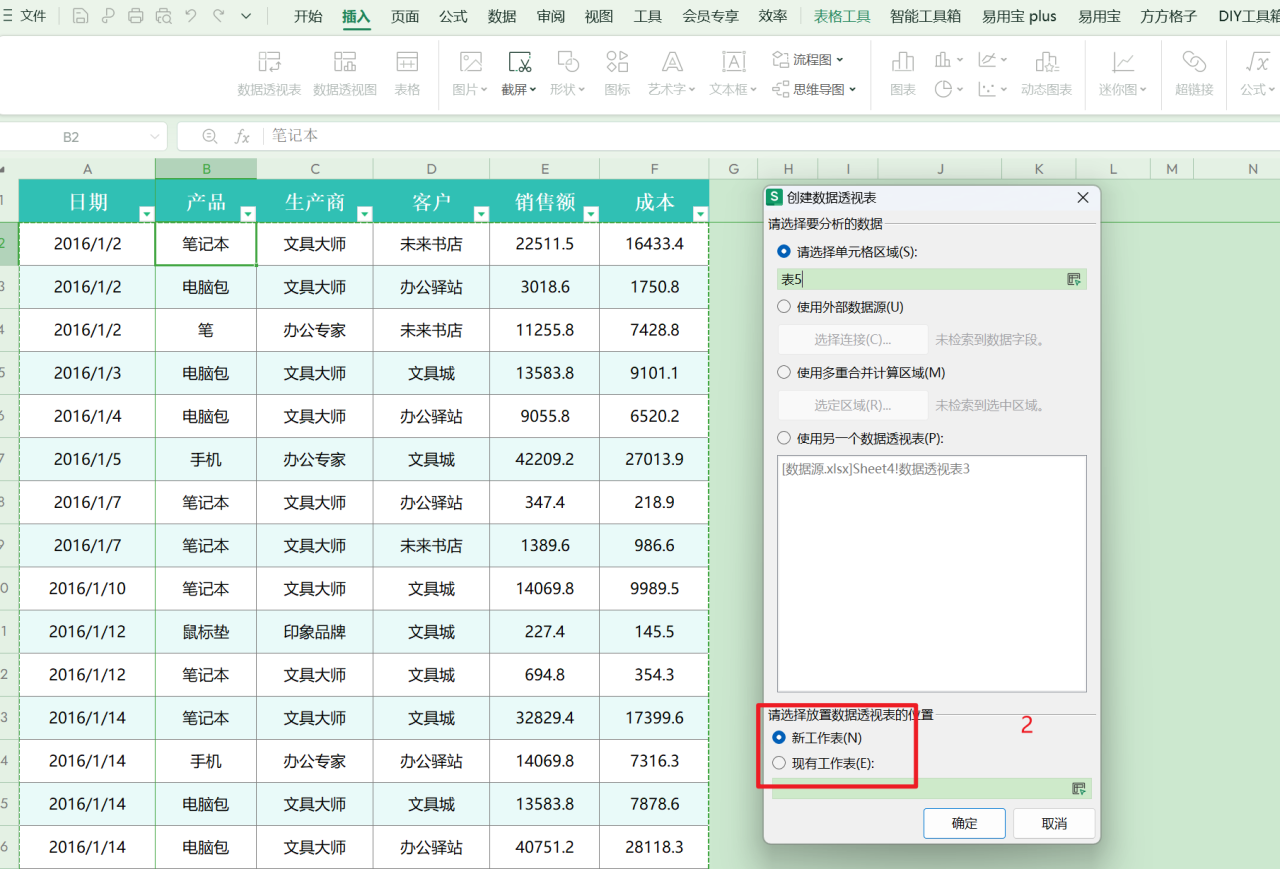Screen dimensions: 1280x869
Task: Click the fx insert function icon
Action: [x=242, y=136]
